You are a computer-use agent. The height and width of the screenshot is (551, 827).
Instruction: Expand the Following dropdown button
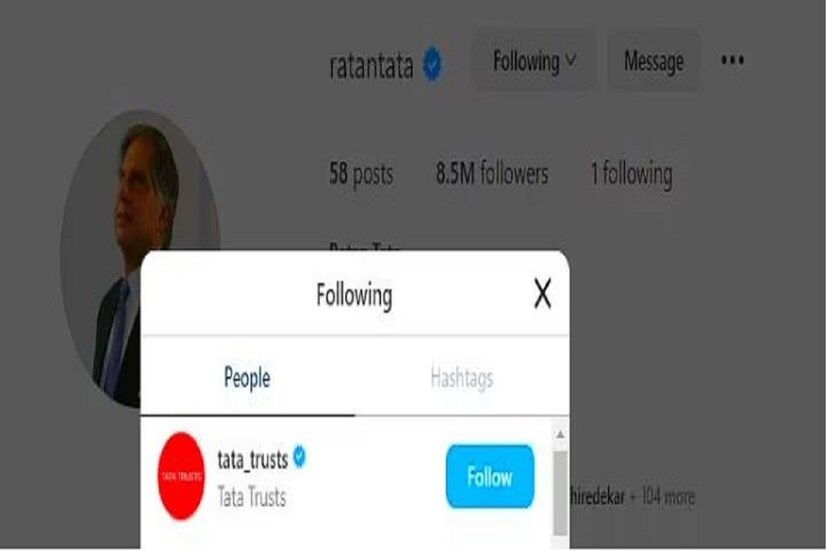(534, 61)
